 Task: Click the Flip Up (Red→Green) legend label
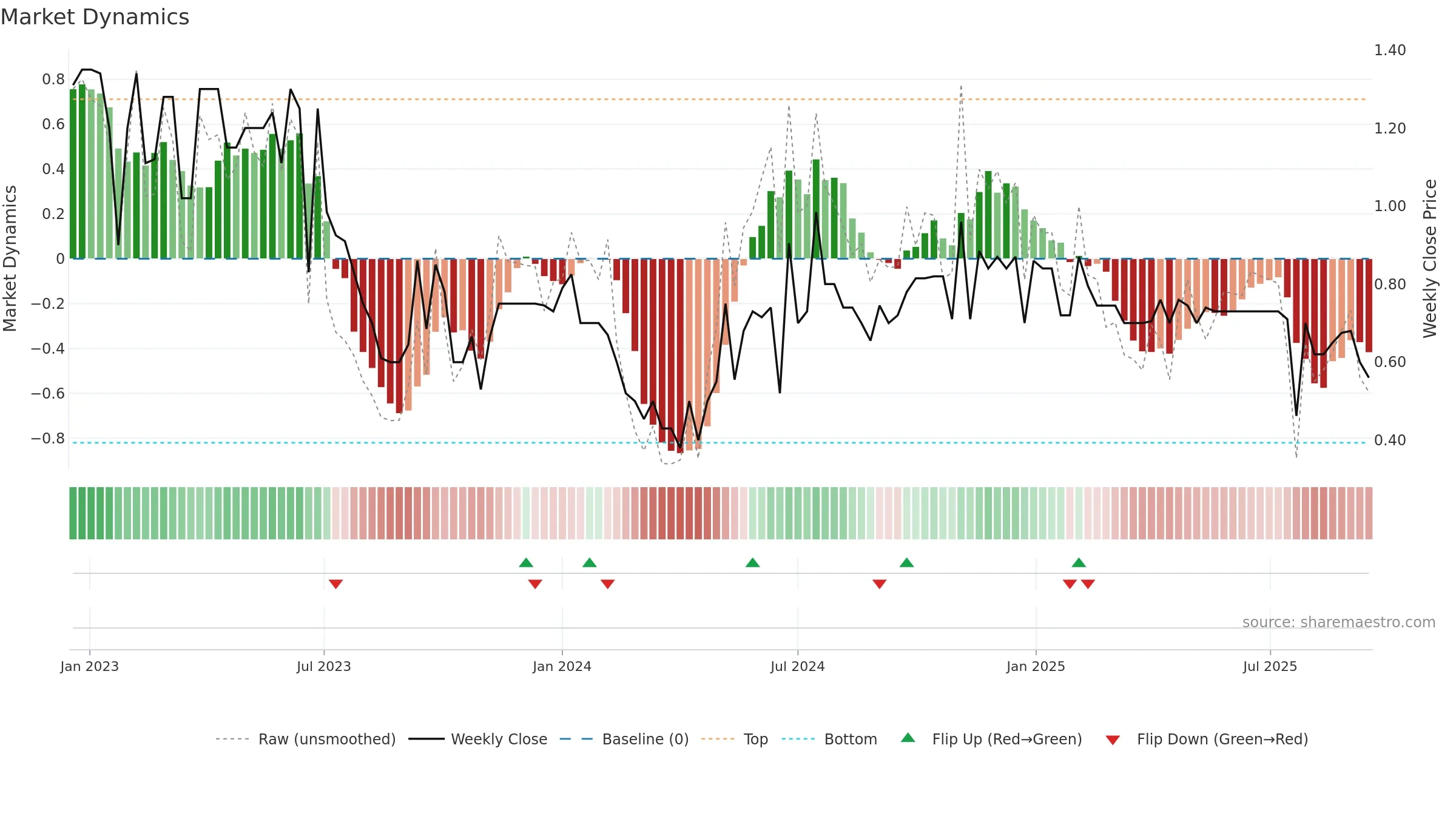[x=1007, y=739]
